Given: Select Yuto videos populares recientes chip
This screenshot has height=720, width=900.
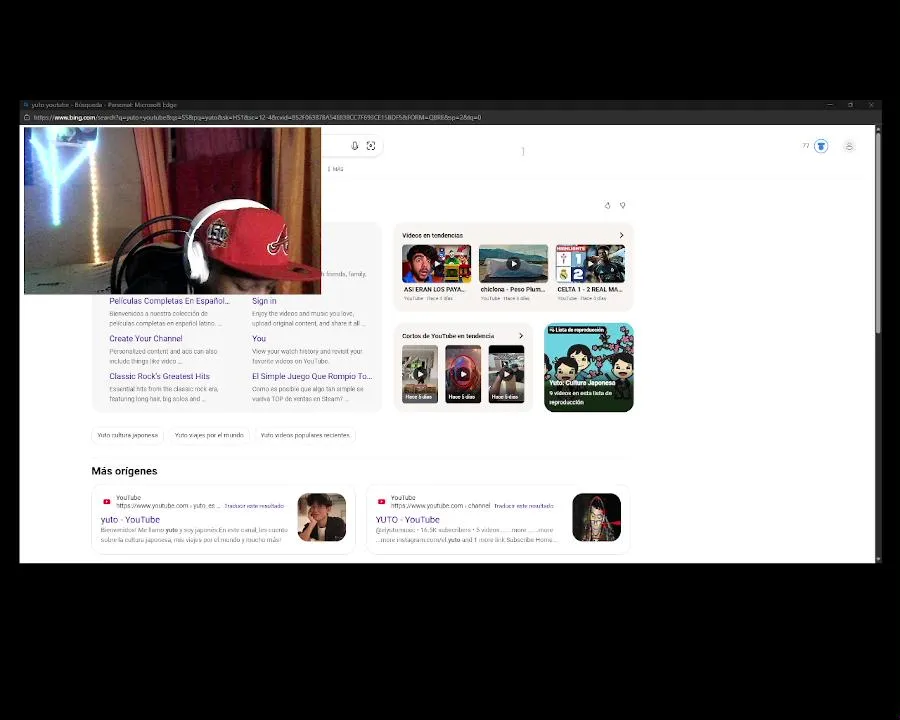Looking at the screenshot, I should point(305,435).
